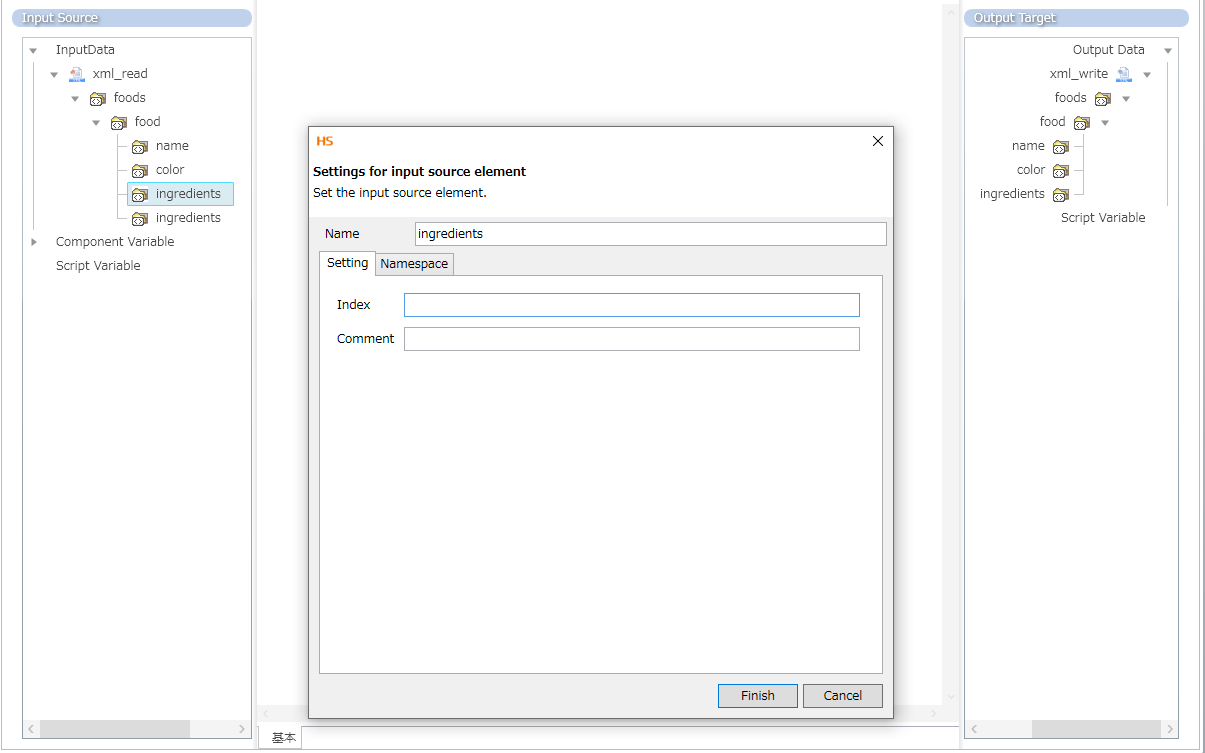Click the ingredients element icon in Output Target
This screenshot has width=1205, height=753.
pos(1060,194)
